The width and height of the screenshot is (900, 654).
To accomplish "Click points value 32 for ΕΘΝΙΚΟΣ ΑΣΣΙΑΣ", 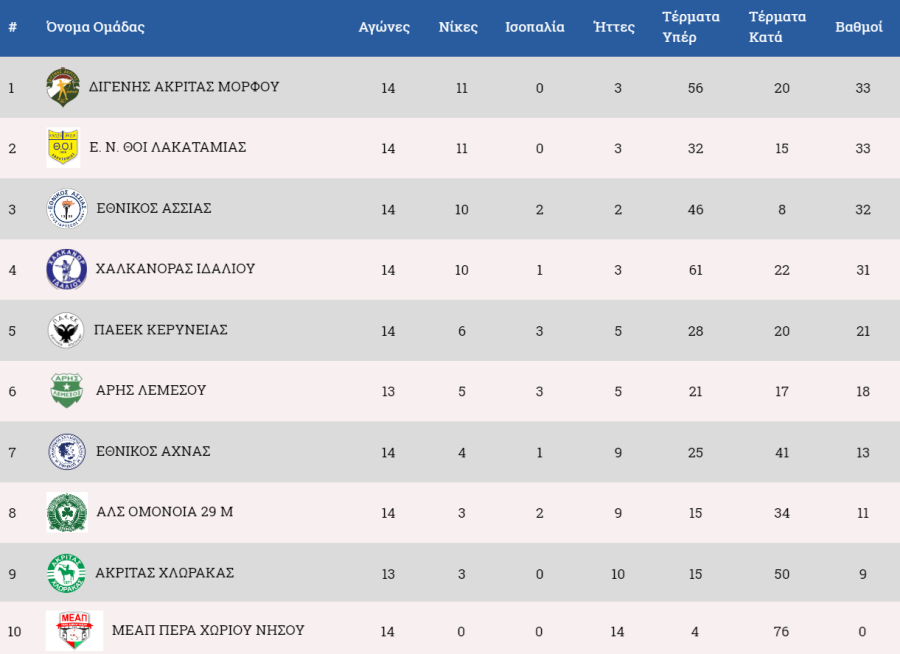I will coord(863,210).
